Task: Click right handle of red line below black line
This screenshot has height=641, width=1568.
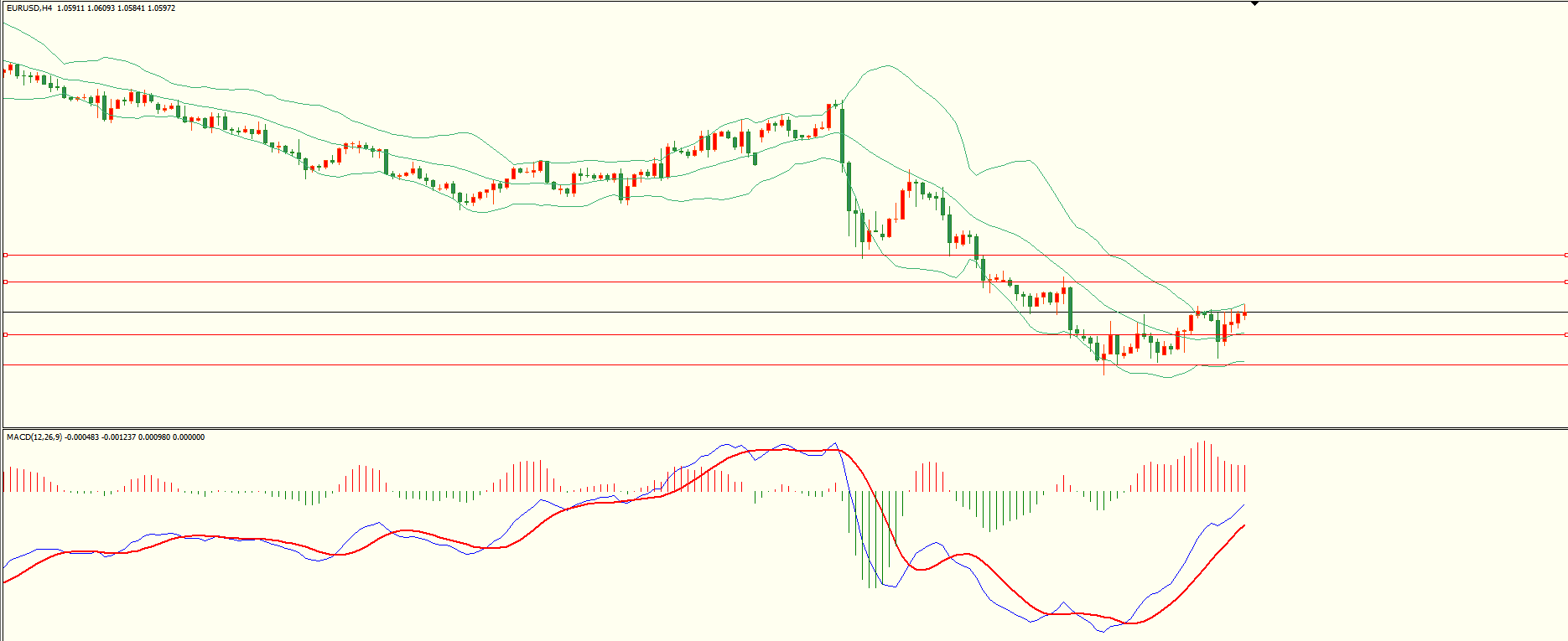Action: pos(1565,335)
